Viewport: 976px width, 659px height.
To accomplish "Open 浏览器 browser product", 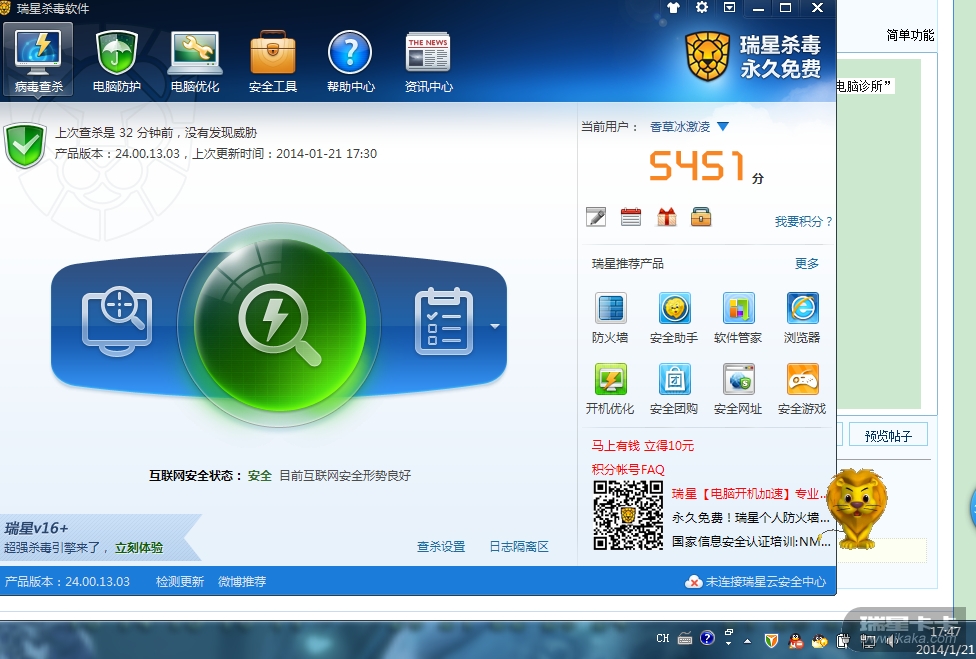I will 802,318.
